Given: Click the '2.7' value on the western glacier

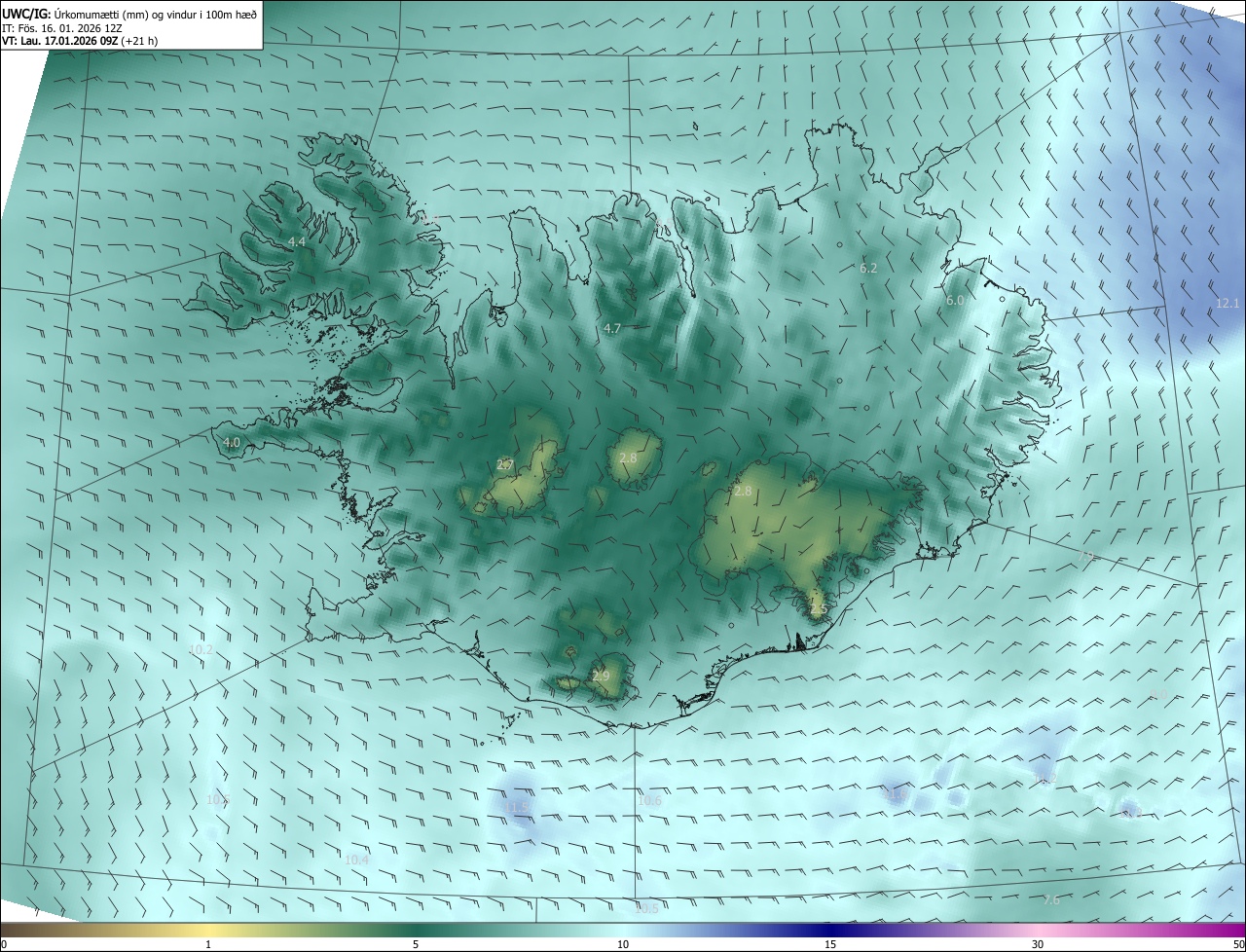Looking at the screenshot, I should [x=505, y=464].
